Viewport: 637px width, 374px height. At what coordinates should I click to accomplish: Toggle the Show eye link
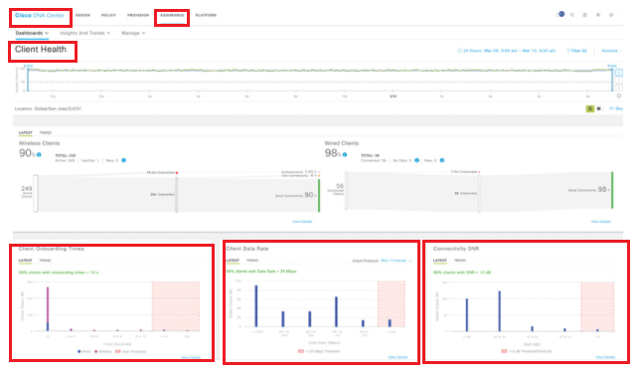[616, 109]
